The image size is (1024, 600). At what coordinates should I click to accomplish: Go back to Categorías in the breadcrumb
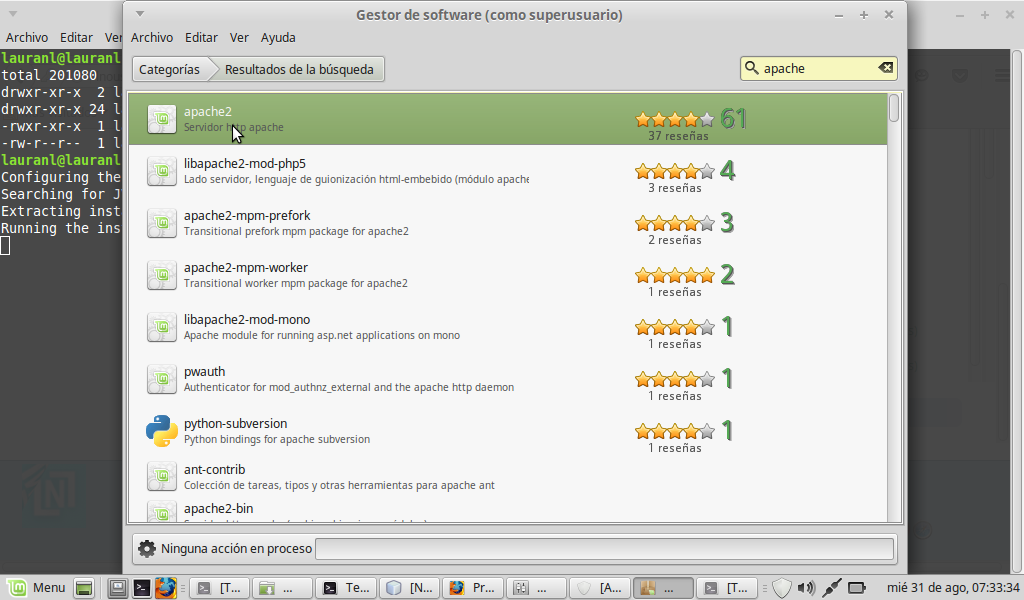(x=168, y=69)
